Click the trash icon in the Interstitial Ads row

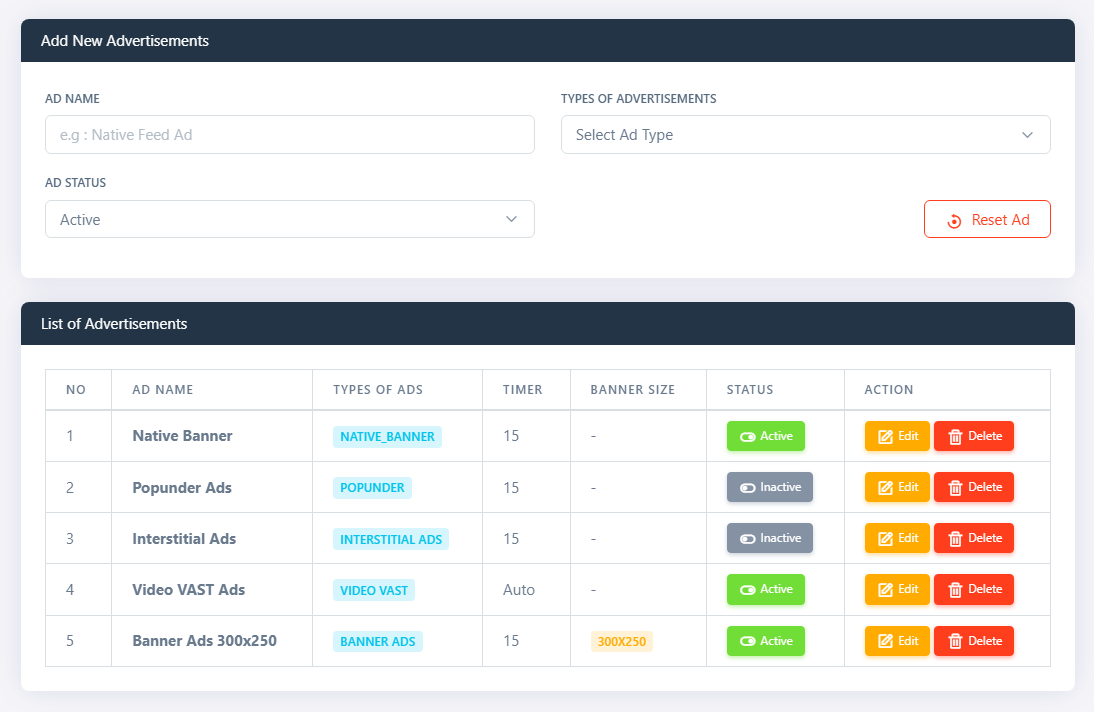click(955, 539)
